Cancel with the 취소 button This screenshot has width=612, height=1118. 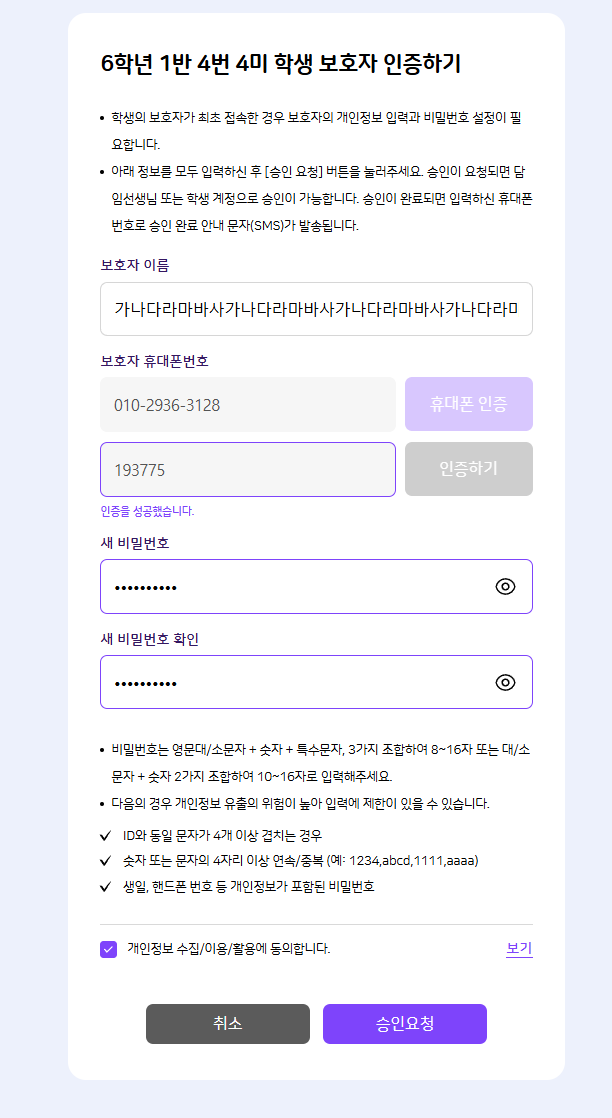[228, 1024]
